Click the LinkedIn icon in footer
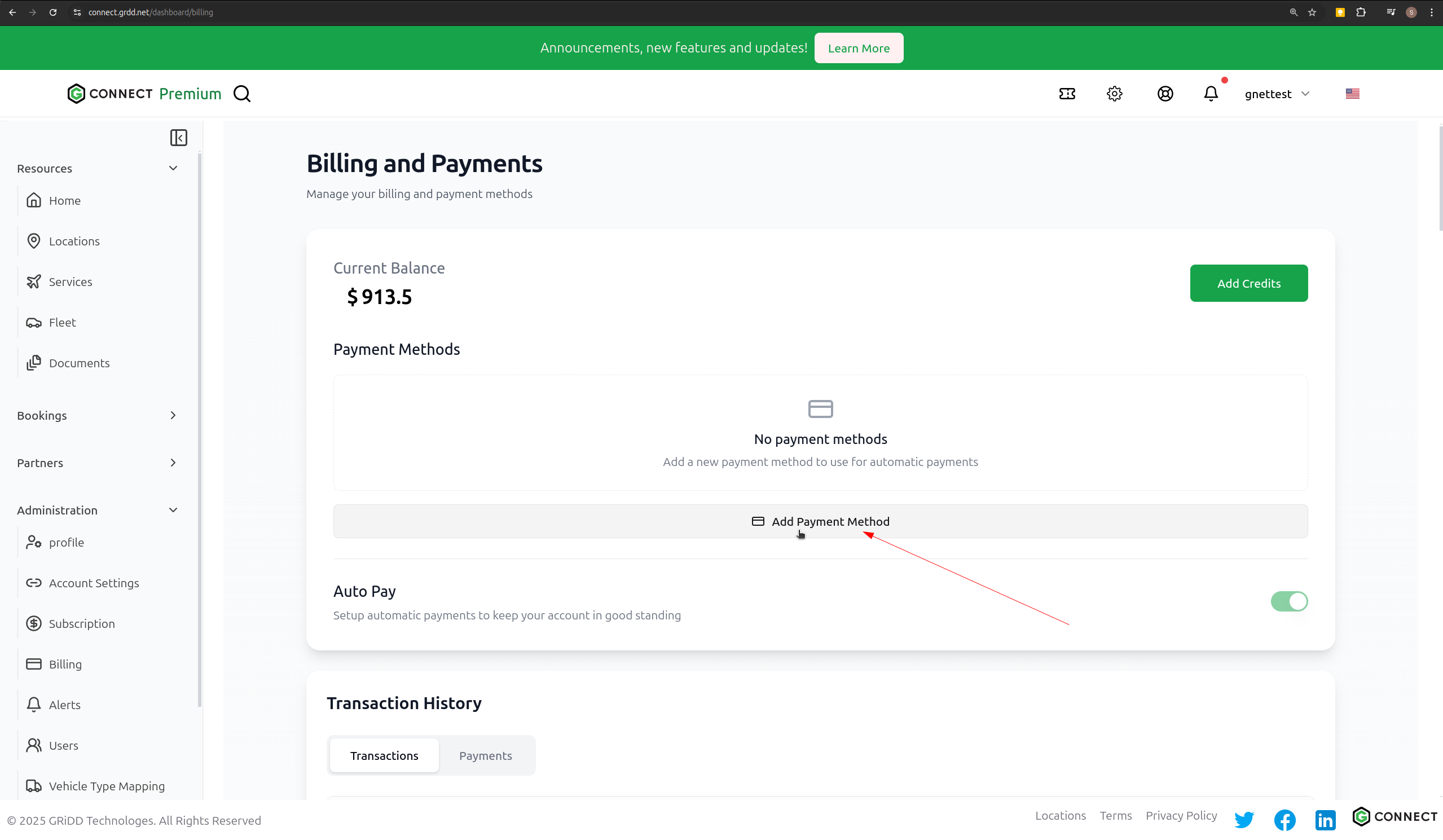Screen dimensions: 1443x840 coord(1325,820)
